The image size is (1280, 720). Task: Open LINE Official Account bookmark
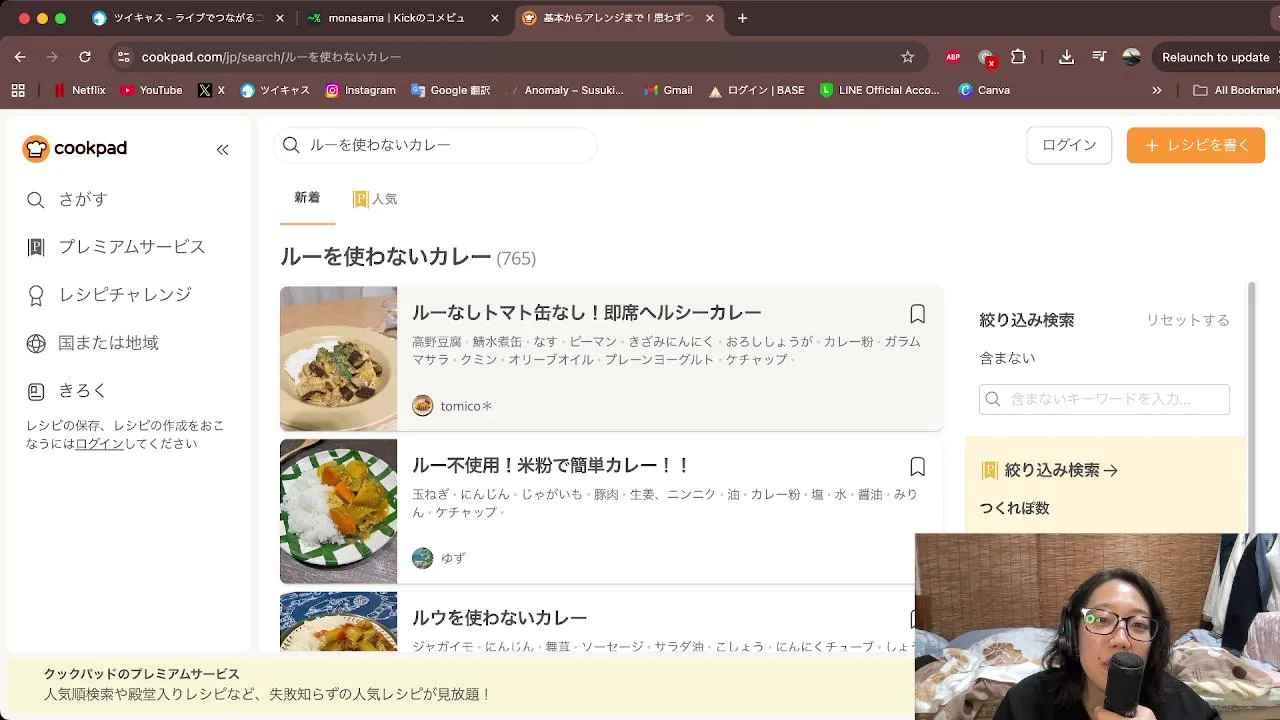pos(879,90)
